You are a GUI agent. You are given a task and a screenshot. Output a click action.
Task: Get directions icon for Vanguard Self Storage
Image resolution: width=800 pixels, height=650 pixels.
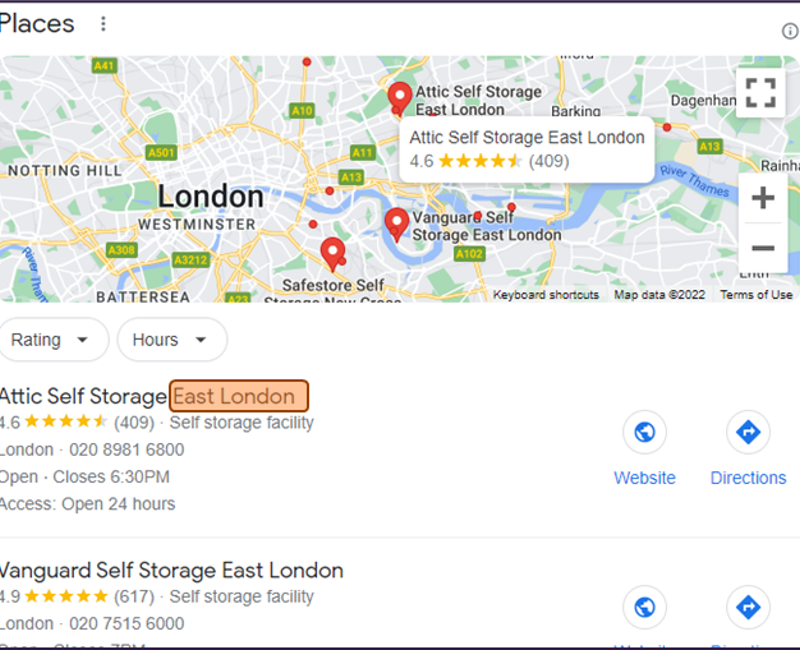pyautogui.click(x=748, y=607)
